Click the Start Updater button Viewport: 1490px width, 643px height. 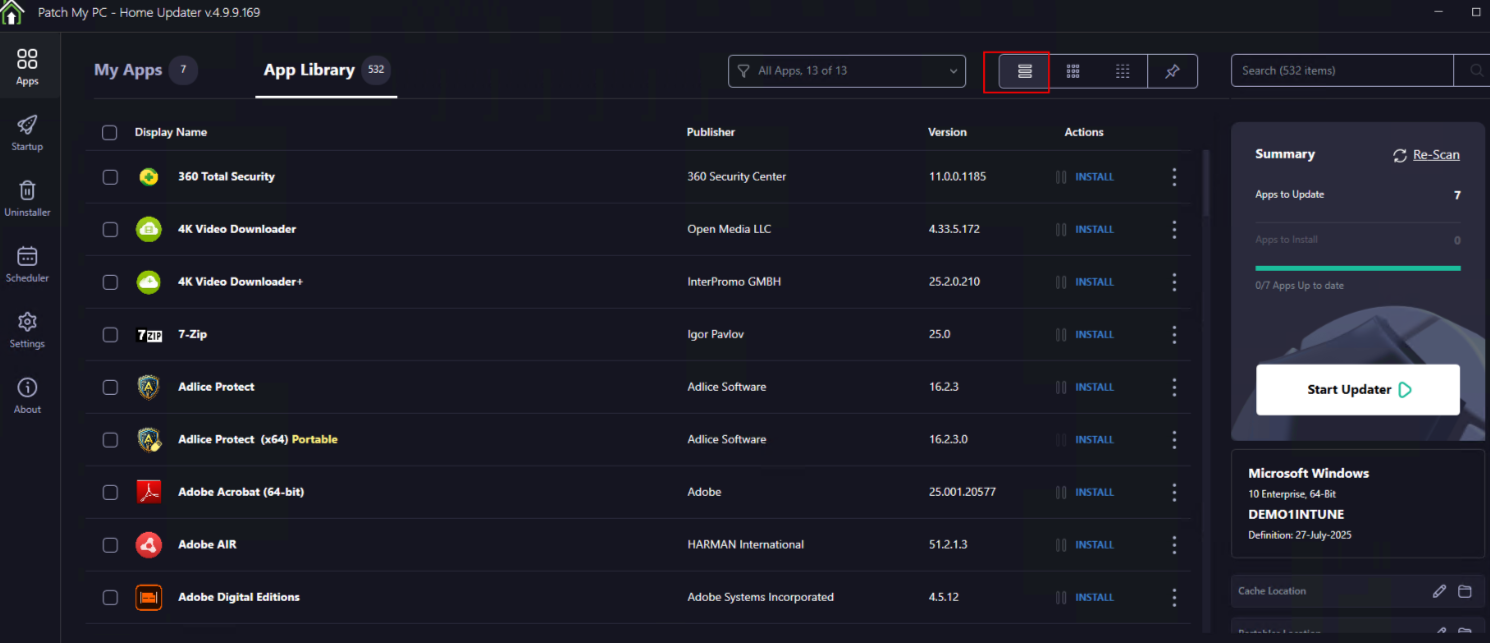(x=1357, y=390)
